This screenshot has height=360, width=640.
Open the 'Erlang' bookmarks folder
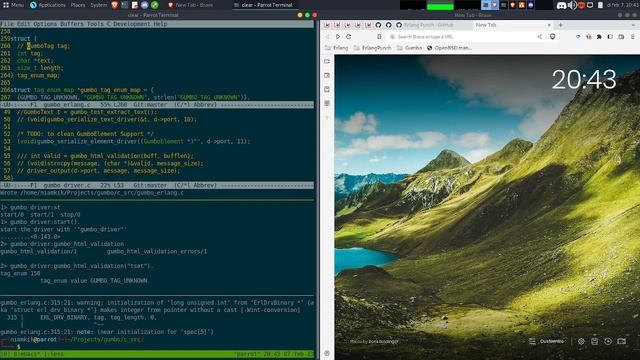(x=336, y=48)
